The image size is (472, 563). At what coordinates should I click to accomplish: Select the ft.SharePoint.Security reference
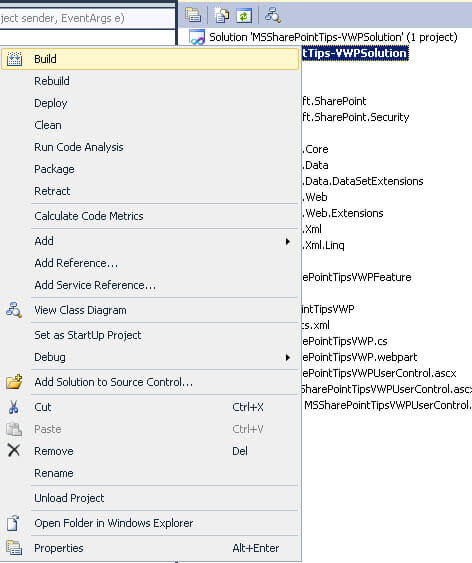(x=355, y=117)
